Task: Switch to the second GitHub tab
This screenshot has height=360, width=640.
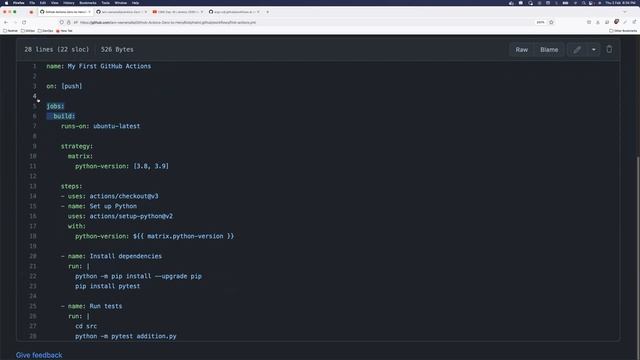Action: coord(121,12)
